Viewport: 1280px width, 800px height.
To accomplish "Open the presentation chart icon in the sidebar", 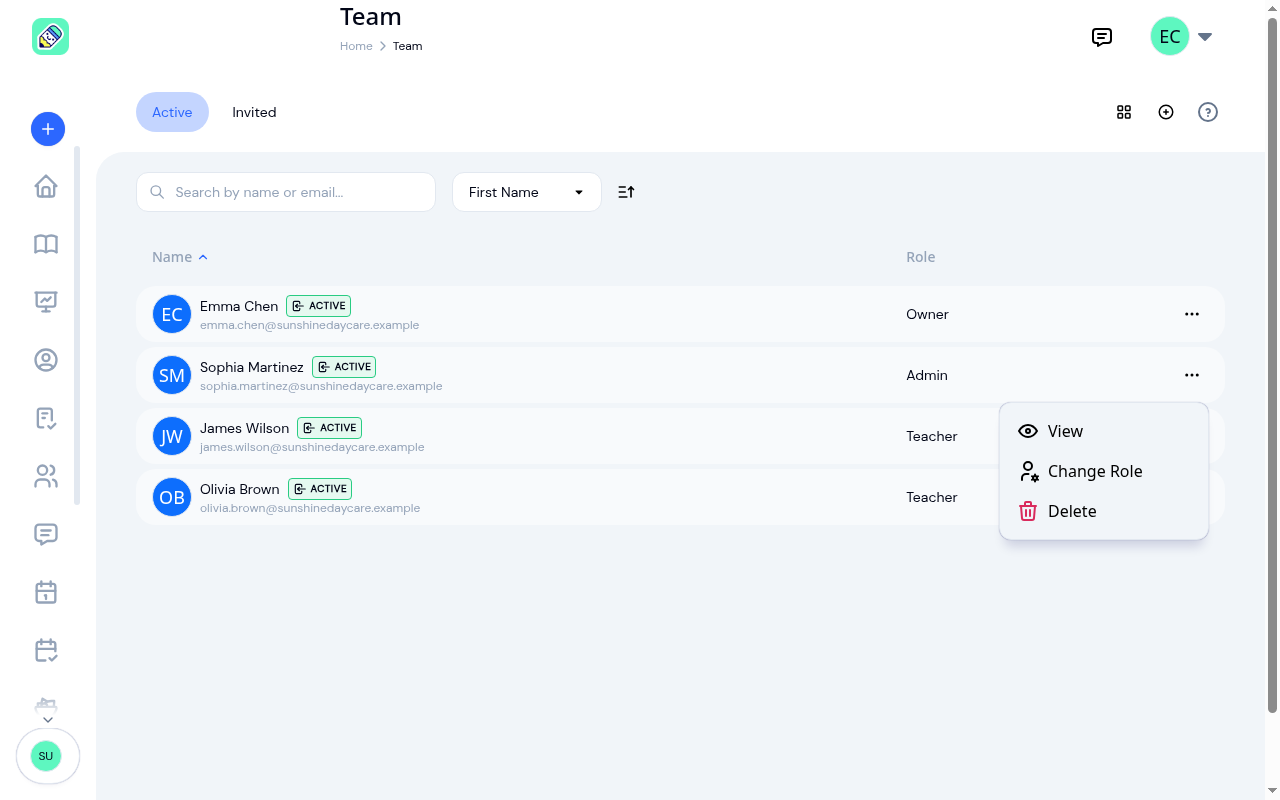I will [x=46, y=302].
